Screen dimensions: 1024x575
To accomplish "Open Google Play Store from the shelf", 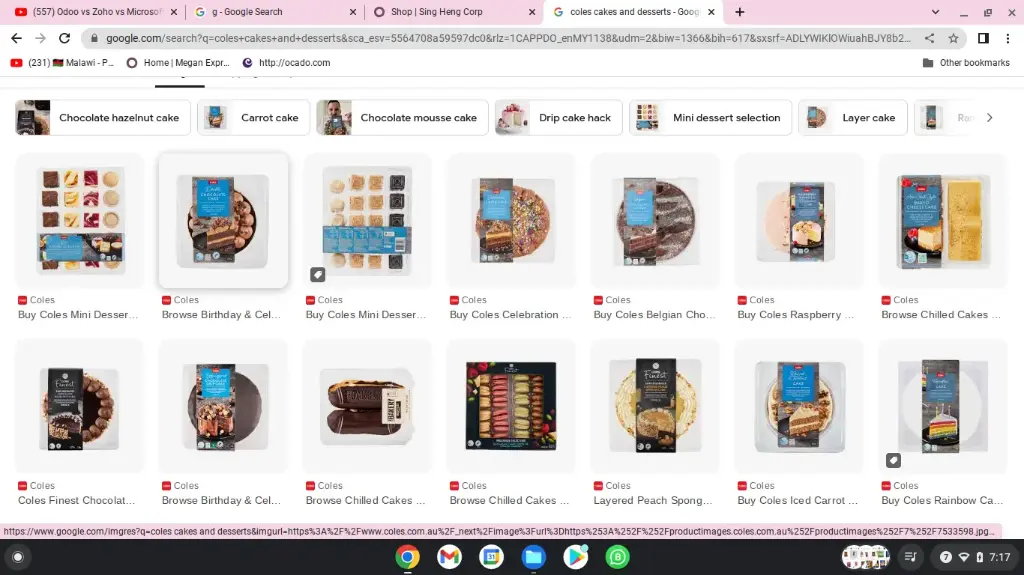I will (575, 557).
